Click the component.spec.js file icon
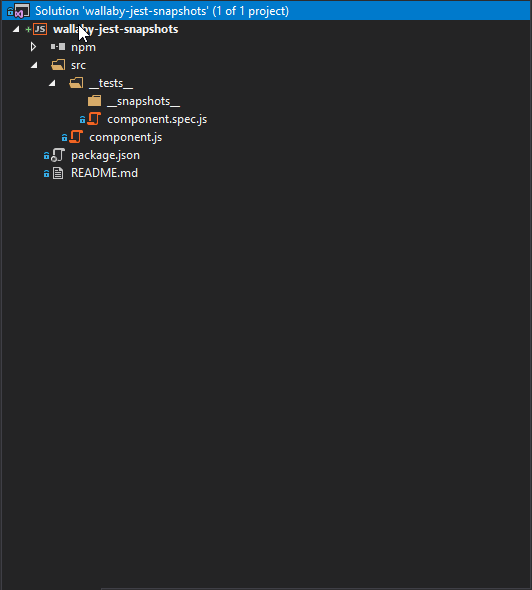Viewport: 532px width, 590px height. 94,119
